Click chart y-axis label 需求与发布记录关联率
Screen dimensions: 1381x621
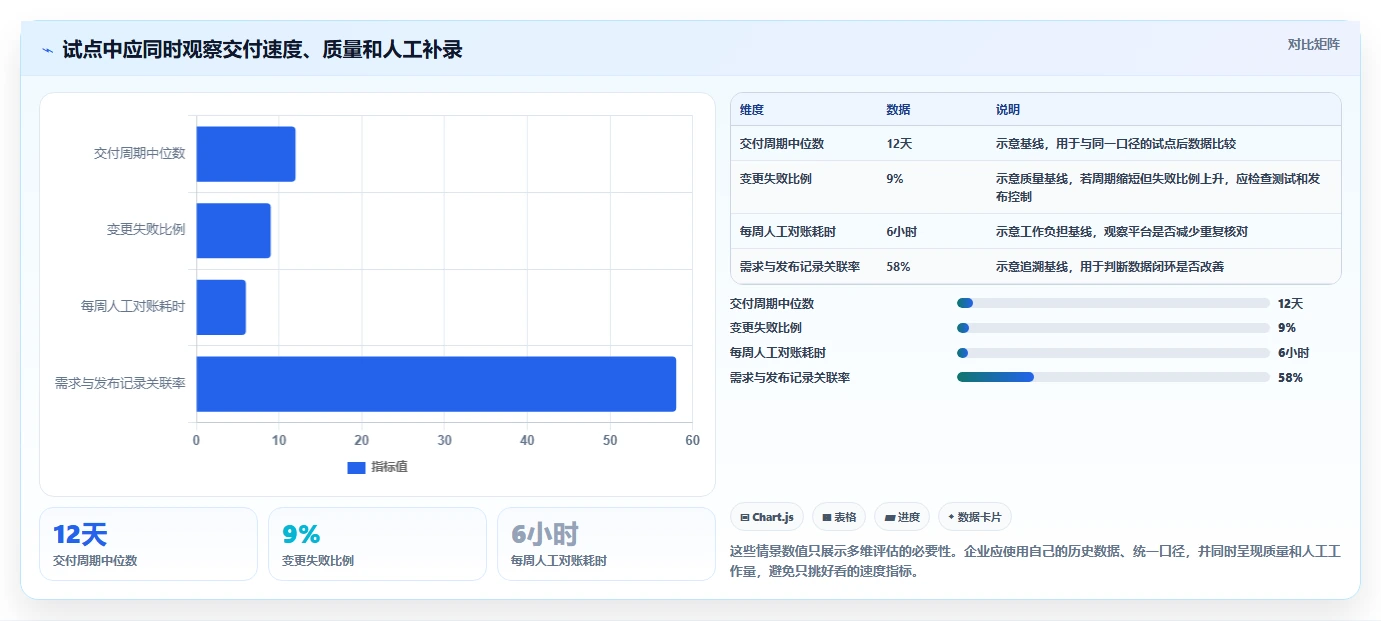(120, 383)
